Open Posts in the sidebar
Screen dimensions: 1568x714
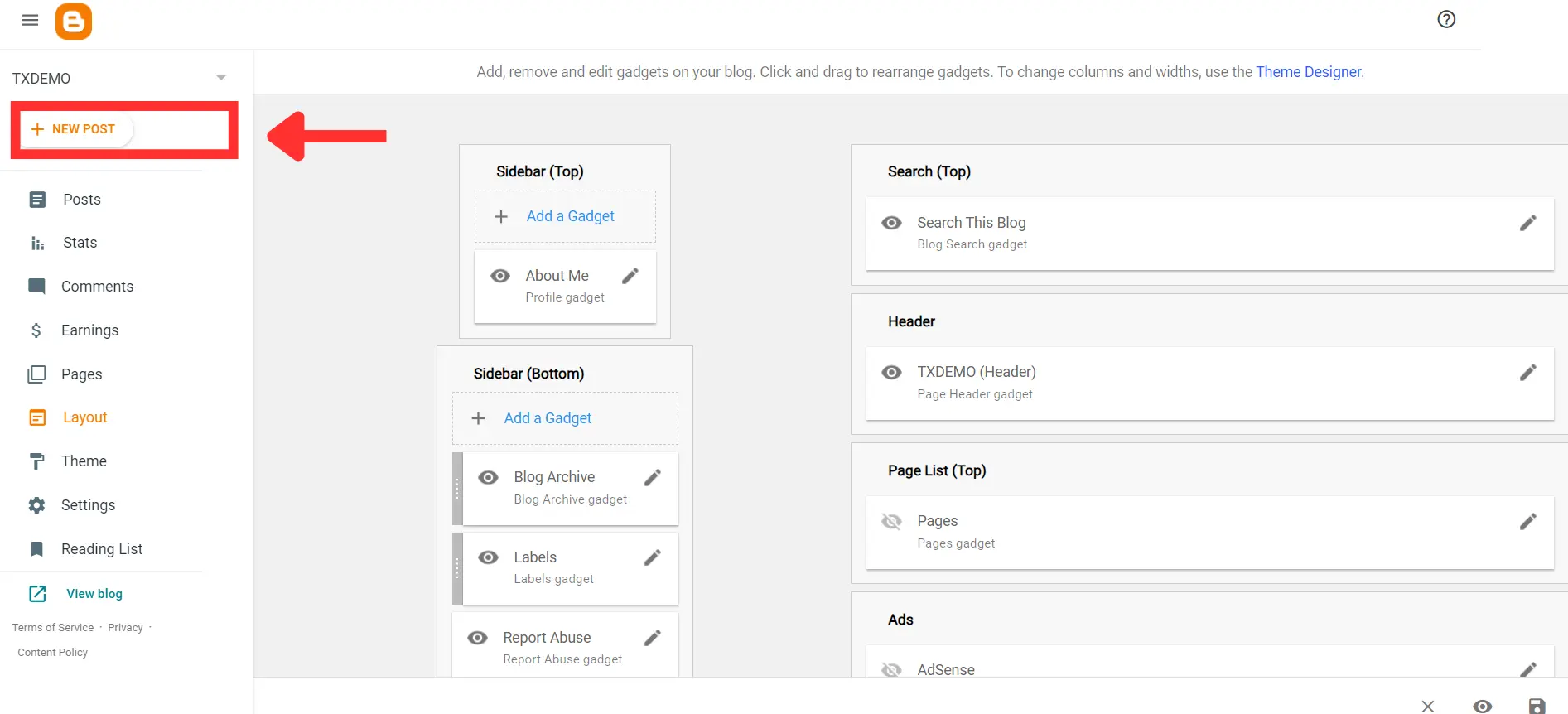[x=82, y=200]
